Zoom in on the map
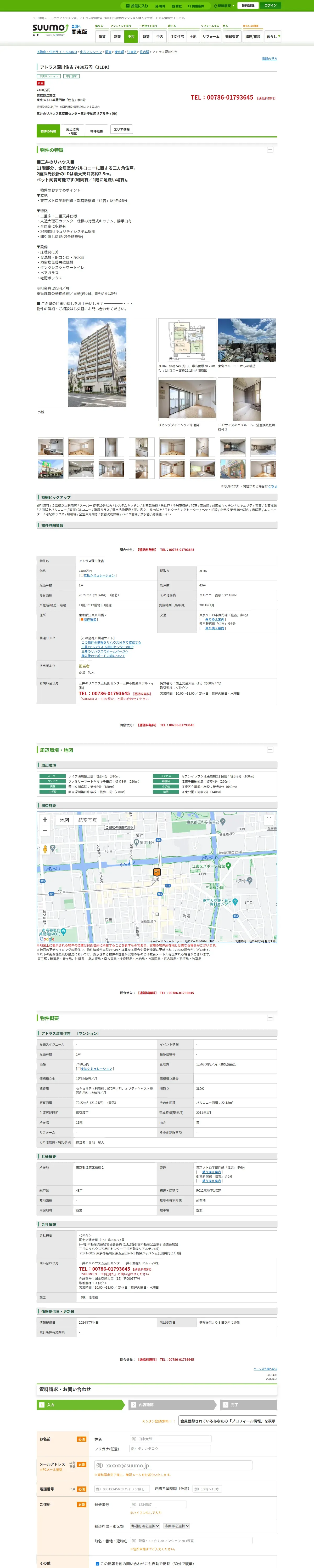This screenshot has width=314, height=1568. (x=44, y=820)
